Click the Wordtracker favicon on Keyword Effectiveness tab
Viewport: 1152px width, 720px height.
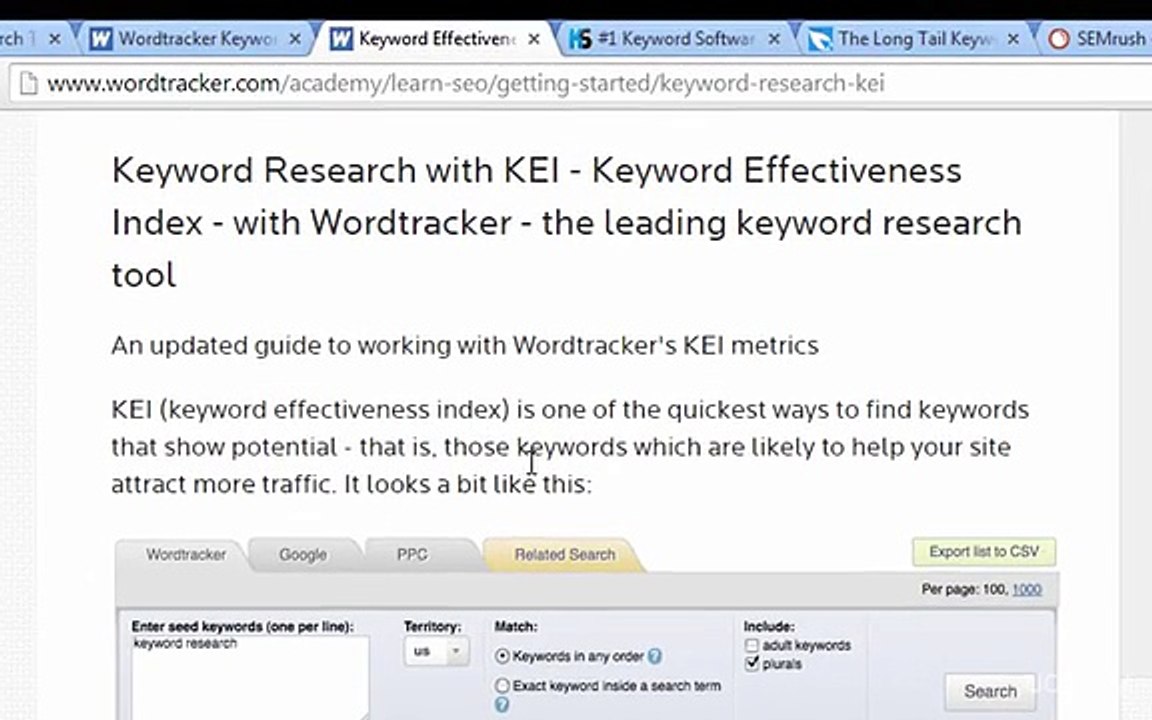(341, 39)
